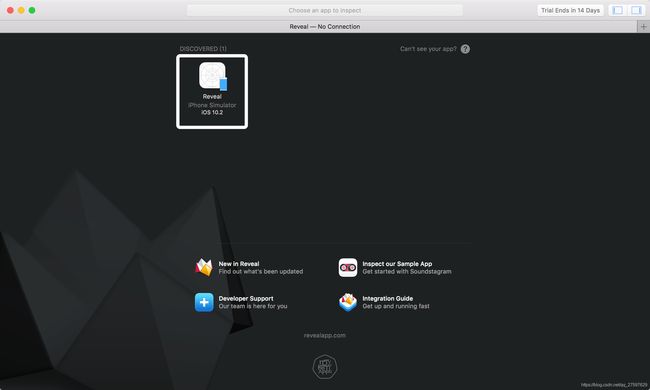This screenshot has height=390, width=650.
Task: Click the Integration Guide icon
Action: click(x=347, y=302)
